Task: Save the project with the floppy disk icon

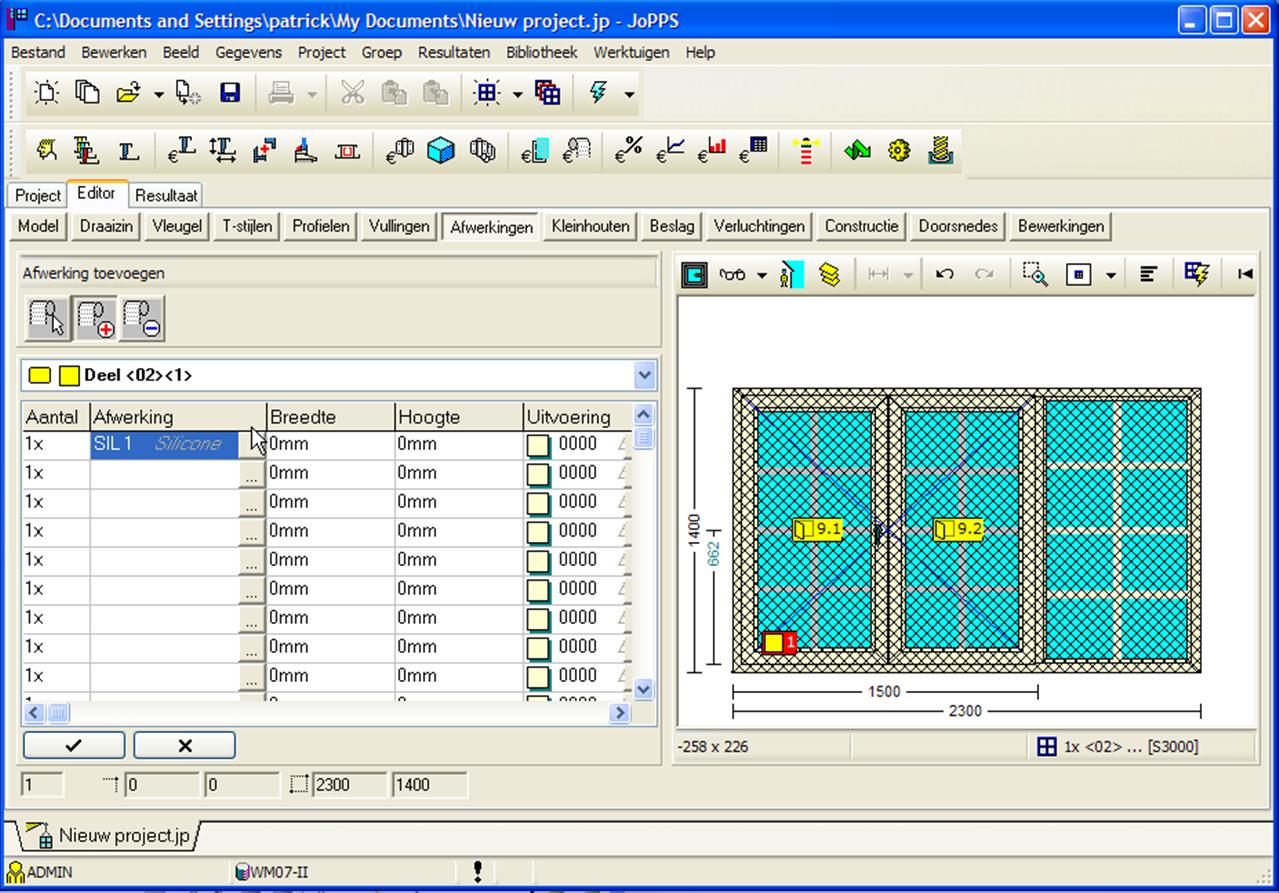Action: click(x=230, y=93)
